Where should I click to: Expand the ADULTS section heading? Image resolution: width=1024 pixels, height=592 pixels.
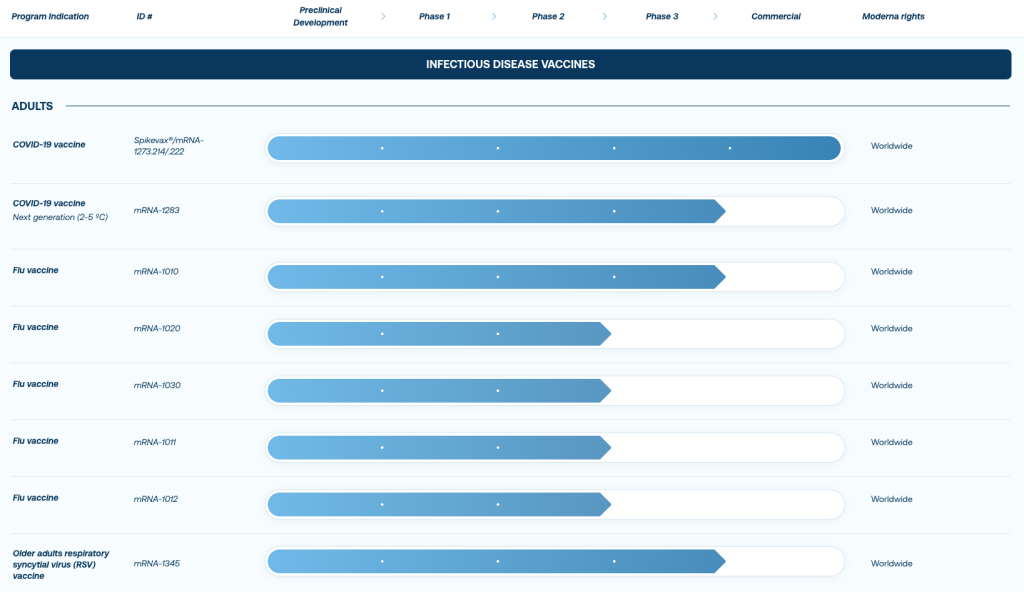33,106
